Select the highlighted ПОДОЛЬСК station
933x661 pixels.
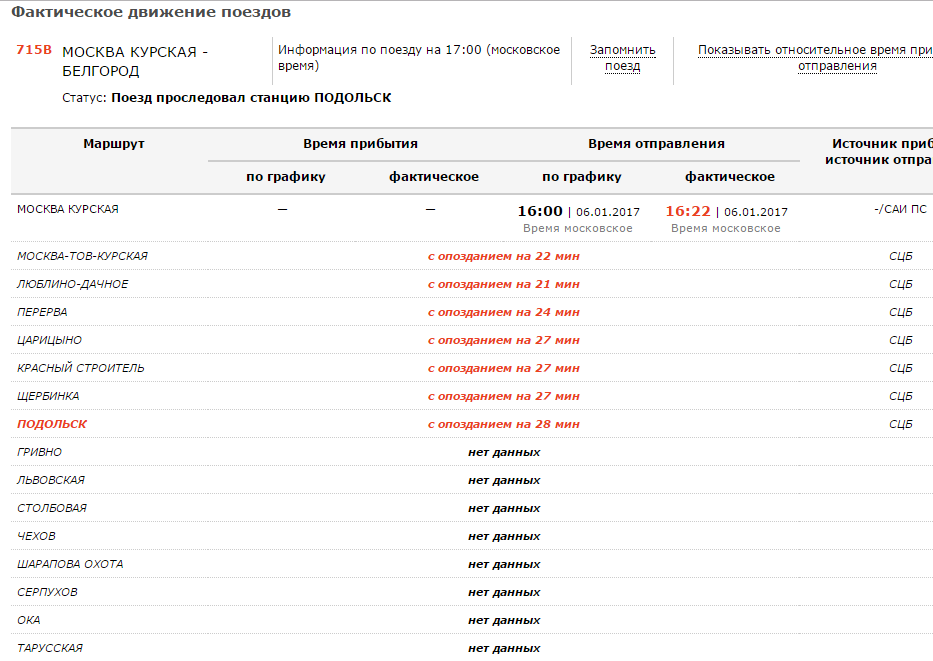coord(52,424)
